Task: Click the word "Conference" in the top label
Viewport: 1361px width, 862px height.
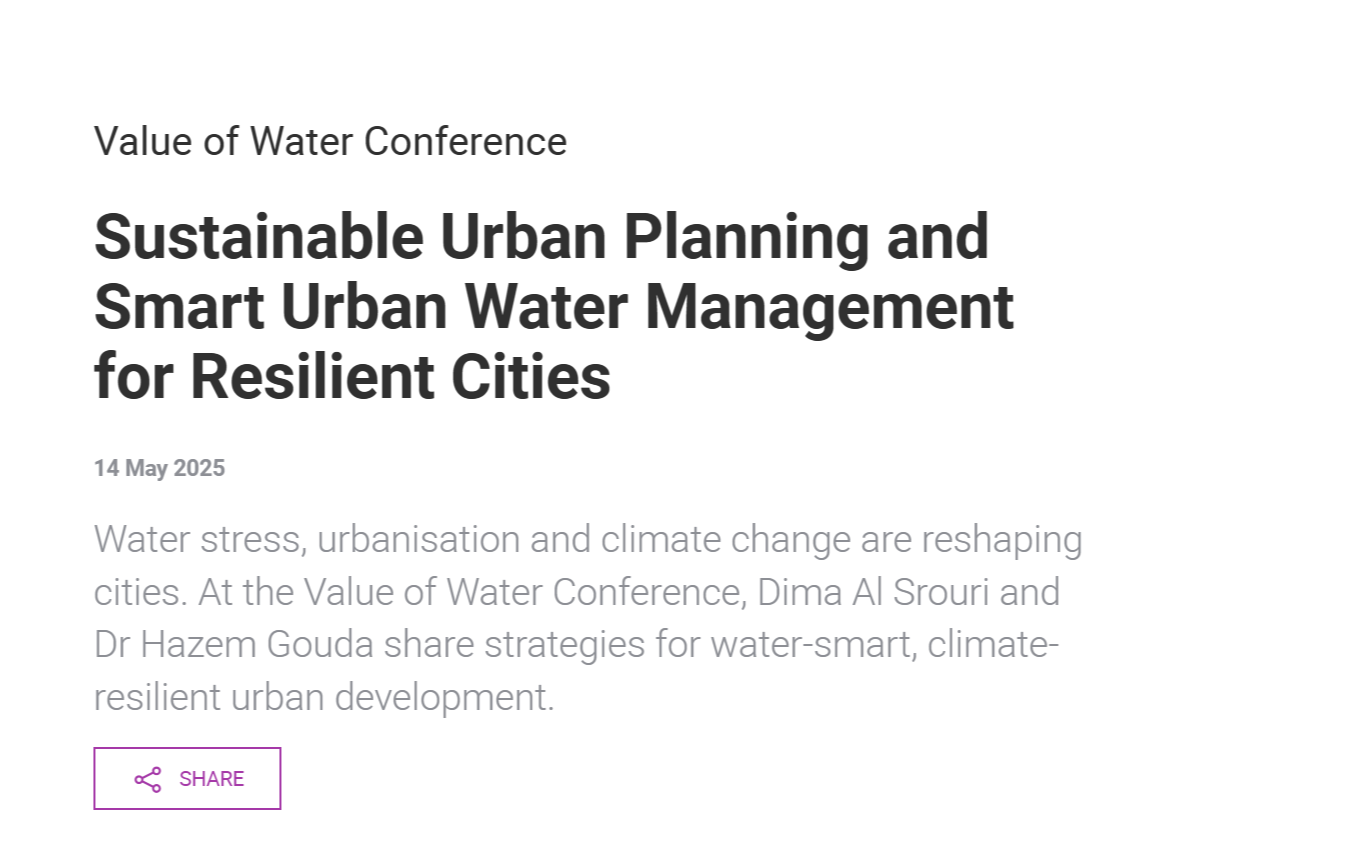Action: 465,142
